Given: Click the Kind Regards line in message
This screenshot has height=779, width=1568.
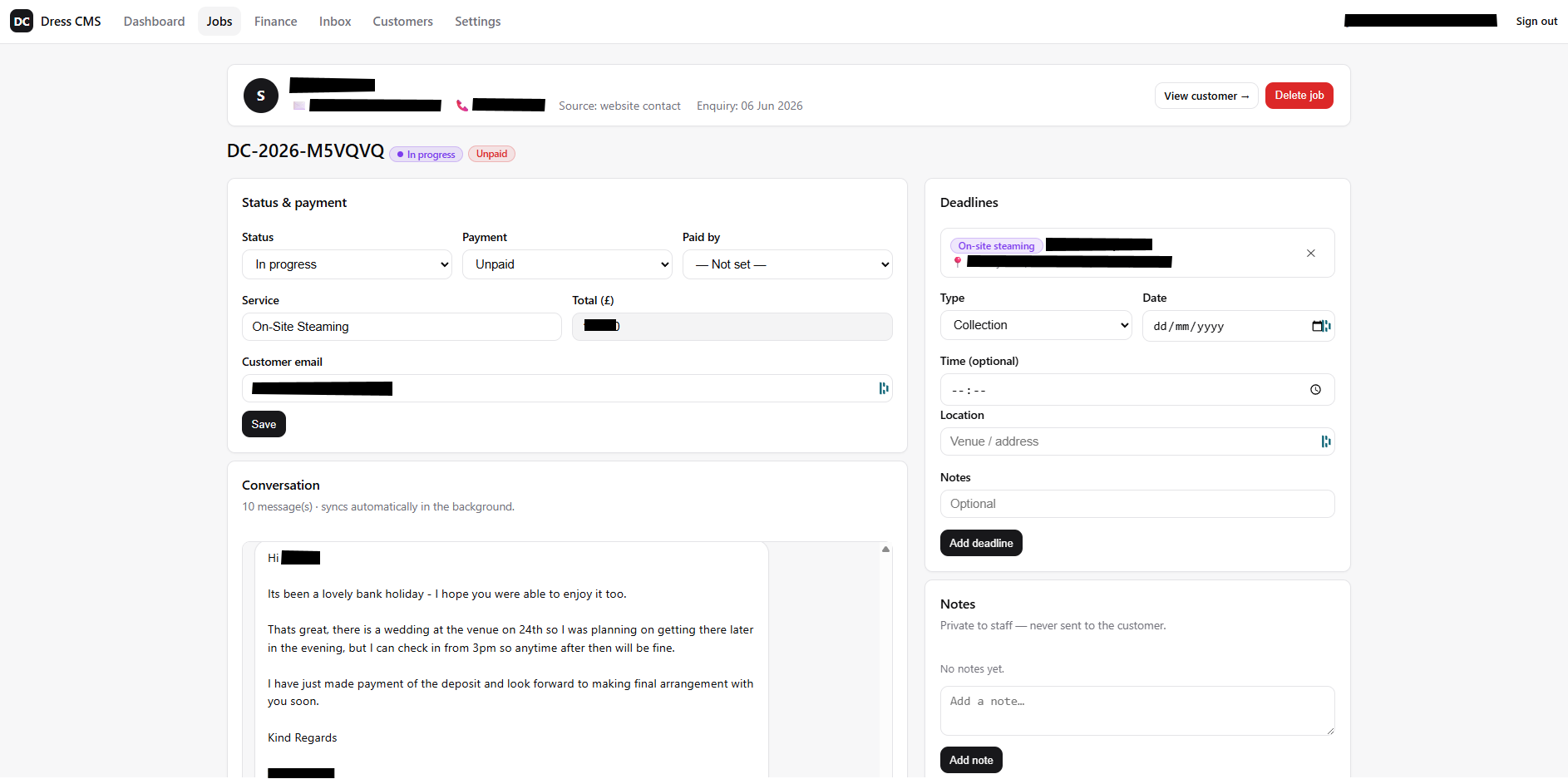Looking at the screenshot, I should tap(302, 737).
